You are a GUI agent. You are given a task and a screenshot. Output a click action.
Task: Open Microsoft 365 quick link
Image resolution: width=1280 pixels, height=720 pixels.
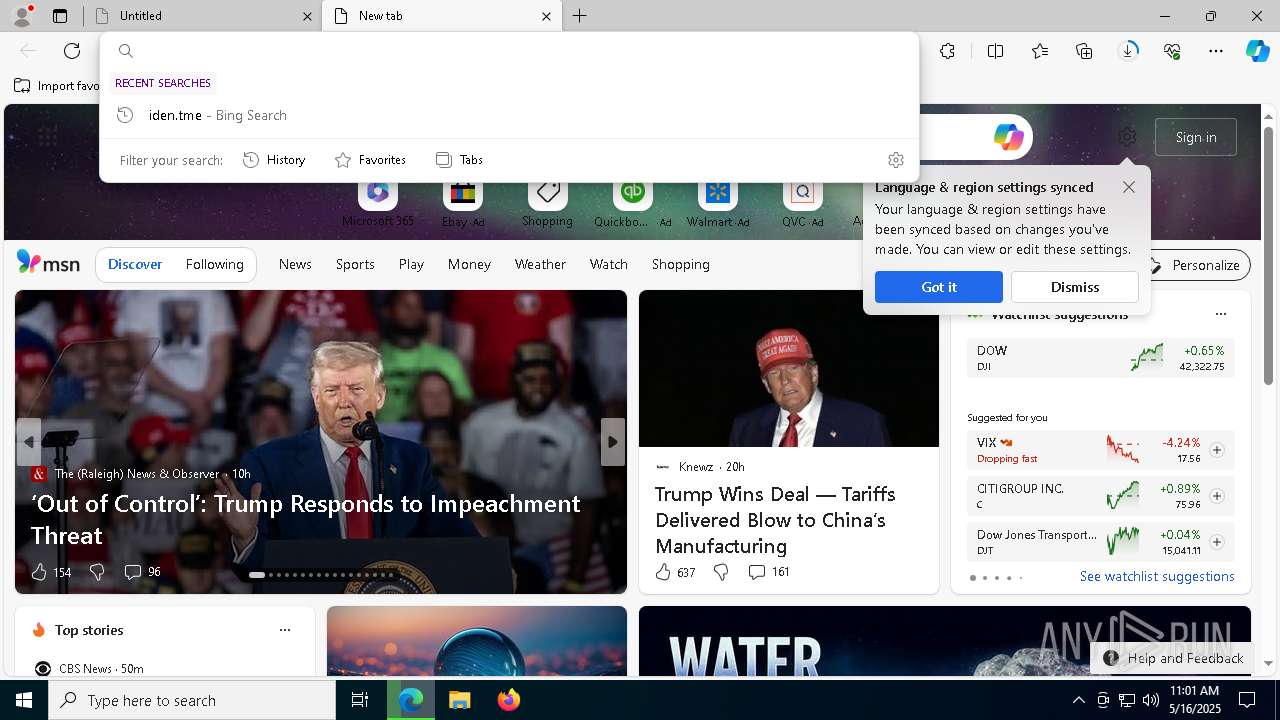[377, 205]
